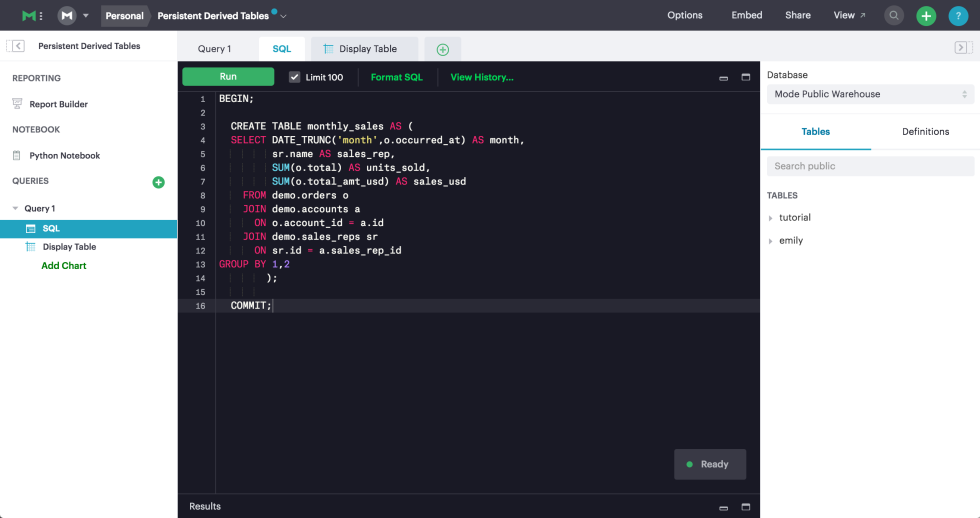The image size is (980, 518).
Task: Collapse the right schema panel
Action: tap(963, 47)
